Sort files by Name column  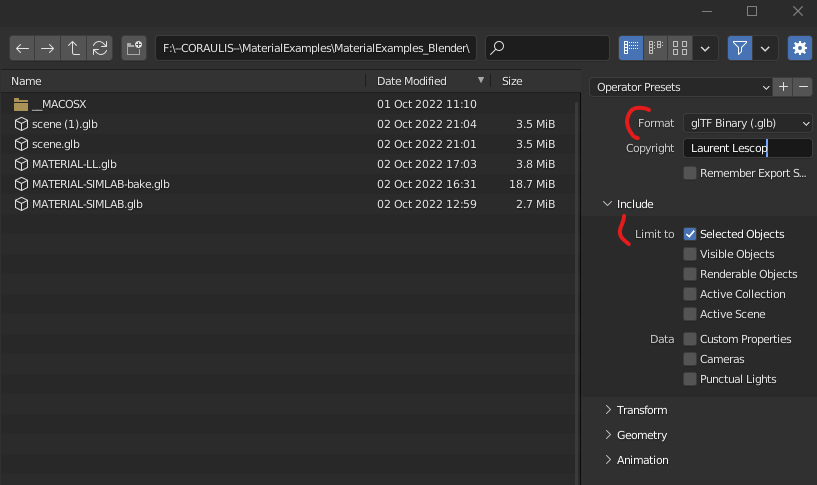tap(26, 81)
